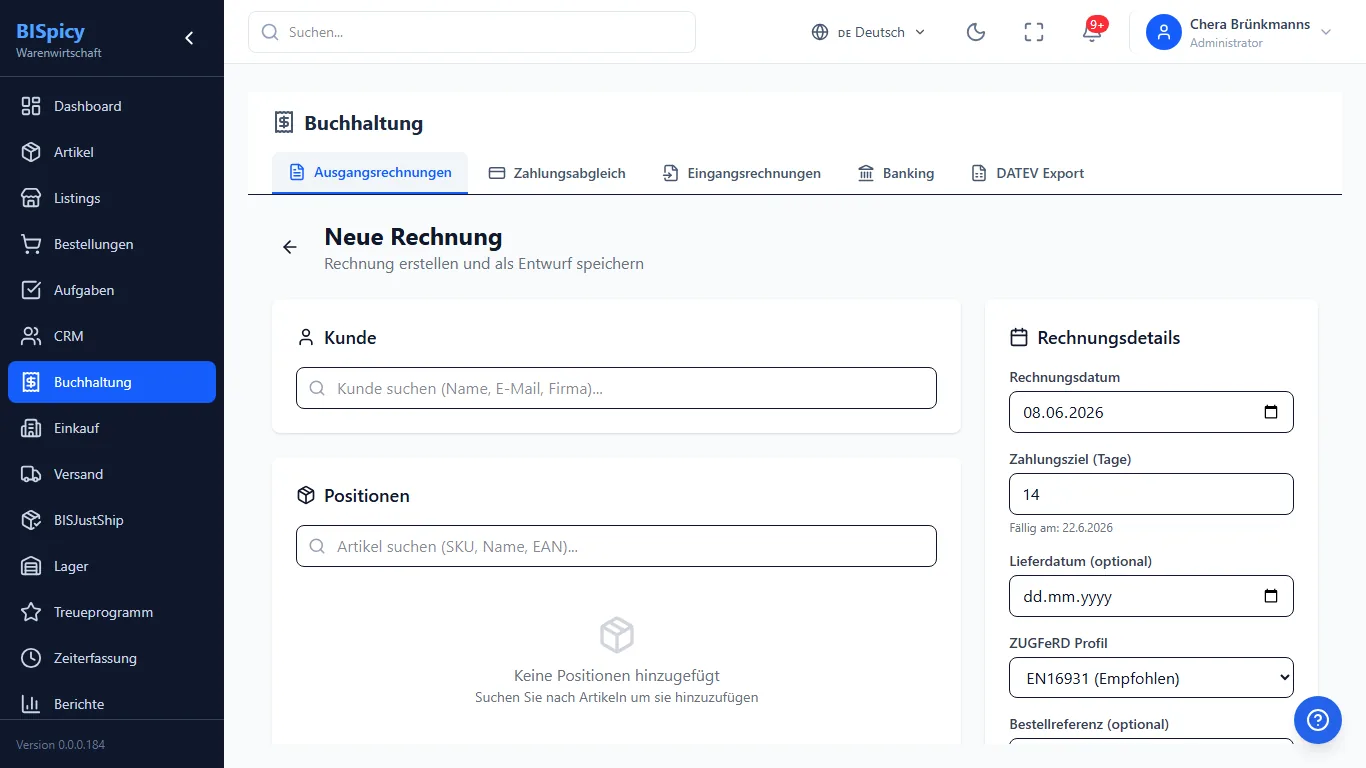1366x768 pixels.
Task: Toggle dark mode with the moon icon
Action: [976, 32]
